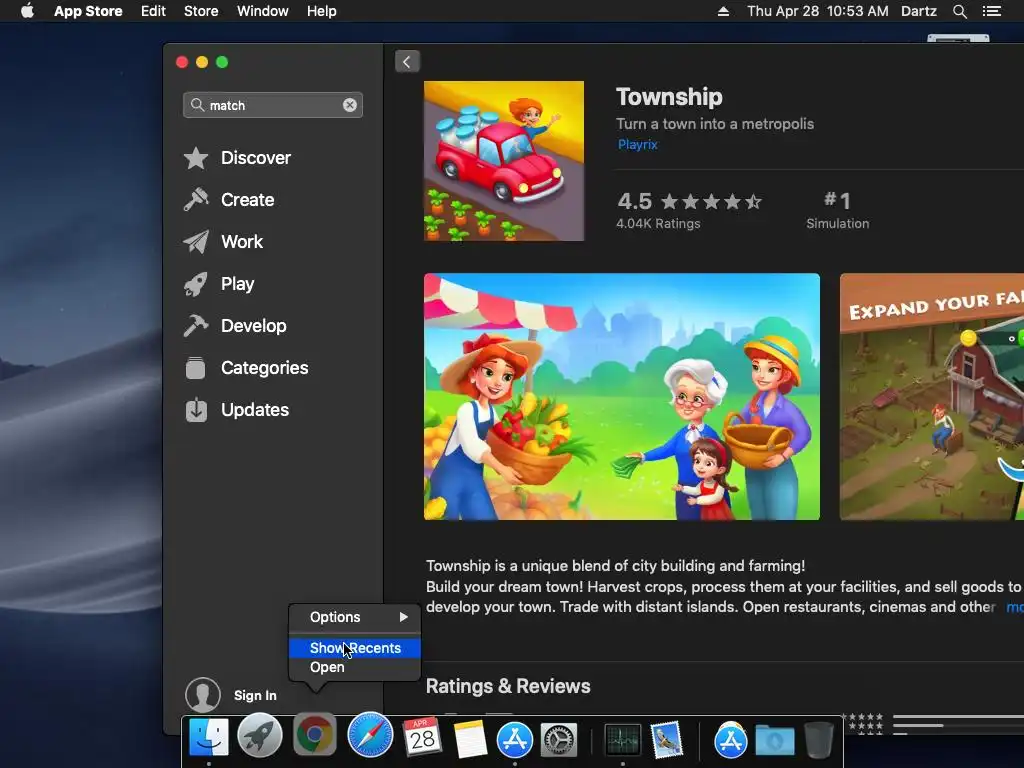
Task: Open Activity Monitor from the Dock
Action: 622,740
